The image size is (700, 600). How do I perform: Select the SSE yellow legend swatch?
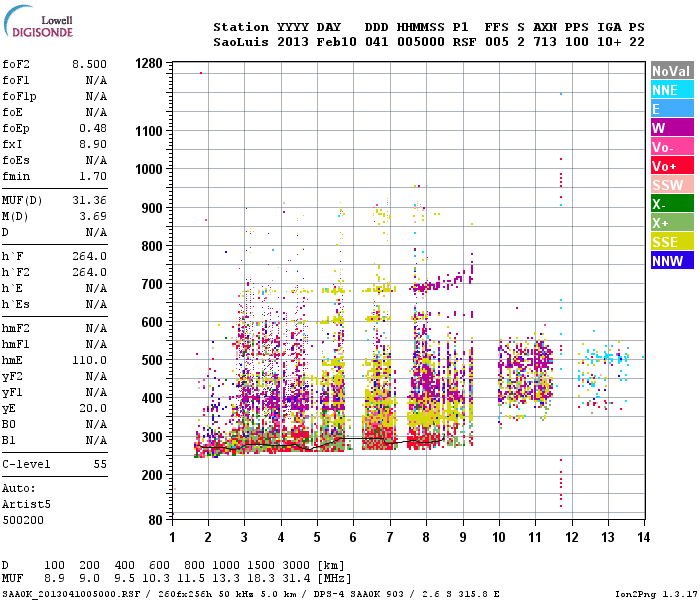(x=672, y=242)
